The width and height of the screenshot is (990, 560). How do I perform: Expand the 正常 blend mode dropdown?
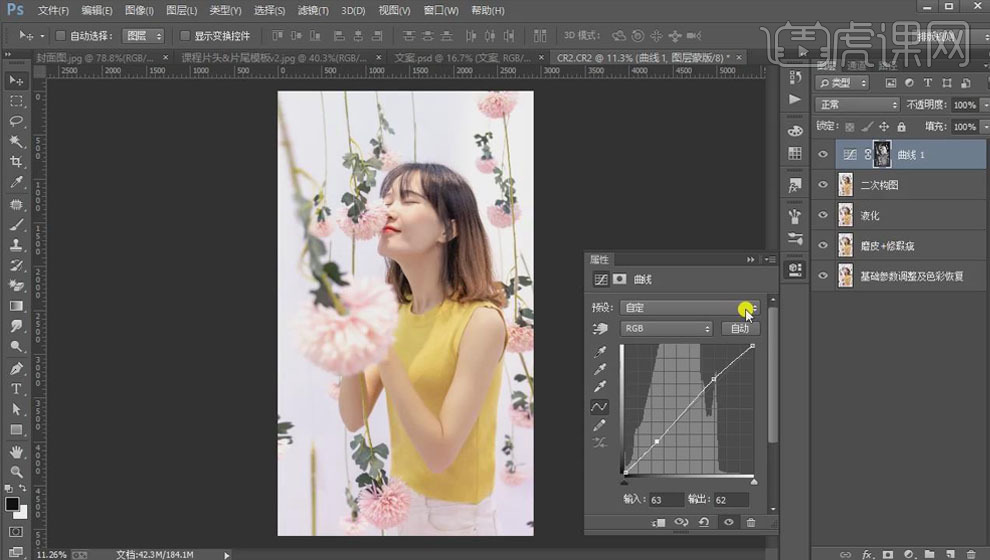click(858, 105)
